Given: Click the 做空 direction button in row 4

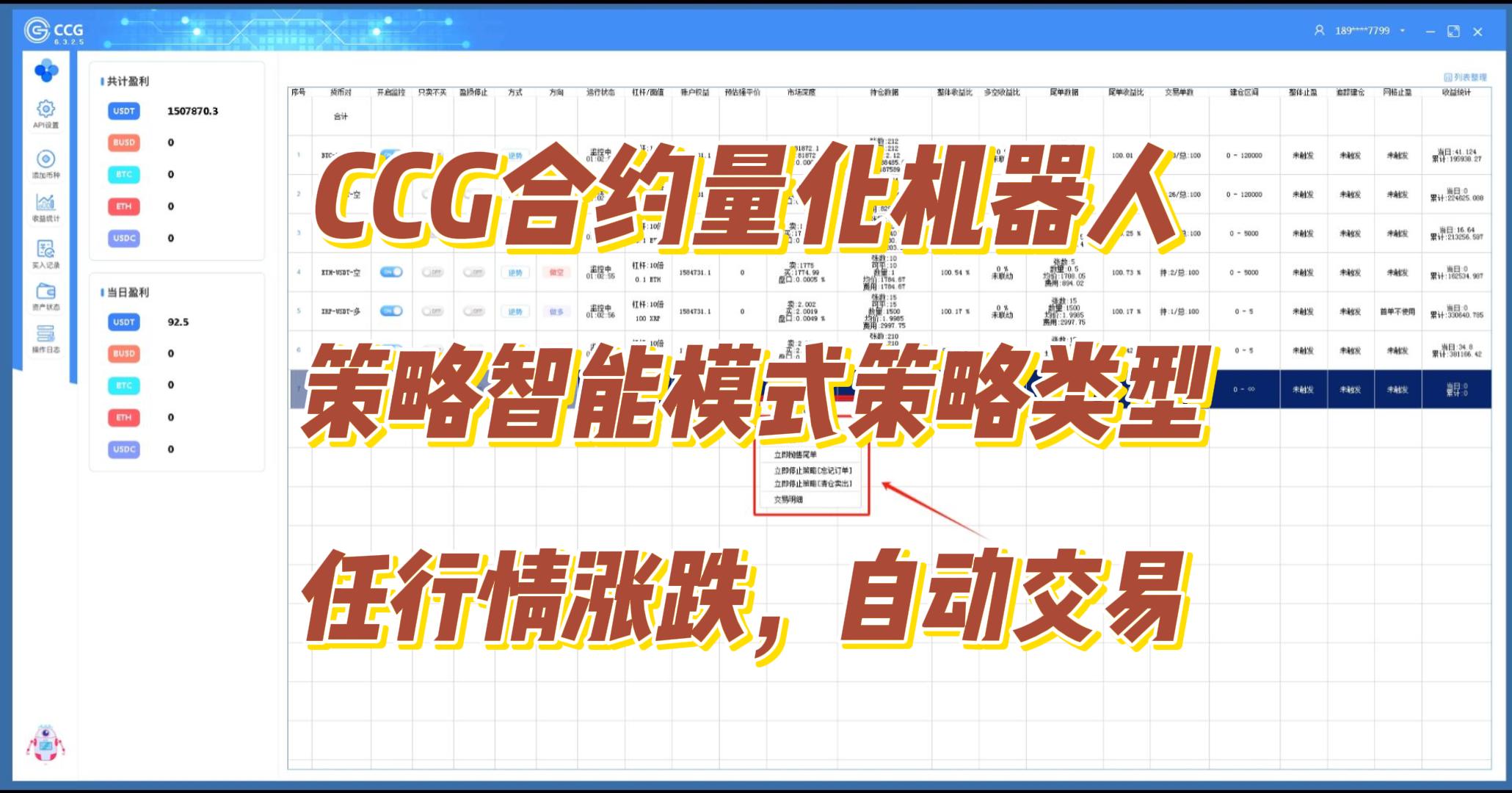Looking at the screenshot, I should point(556,272).
